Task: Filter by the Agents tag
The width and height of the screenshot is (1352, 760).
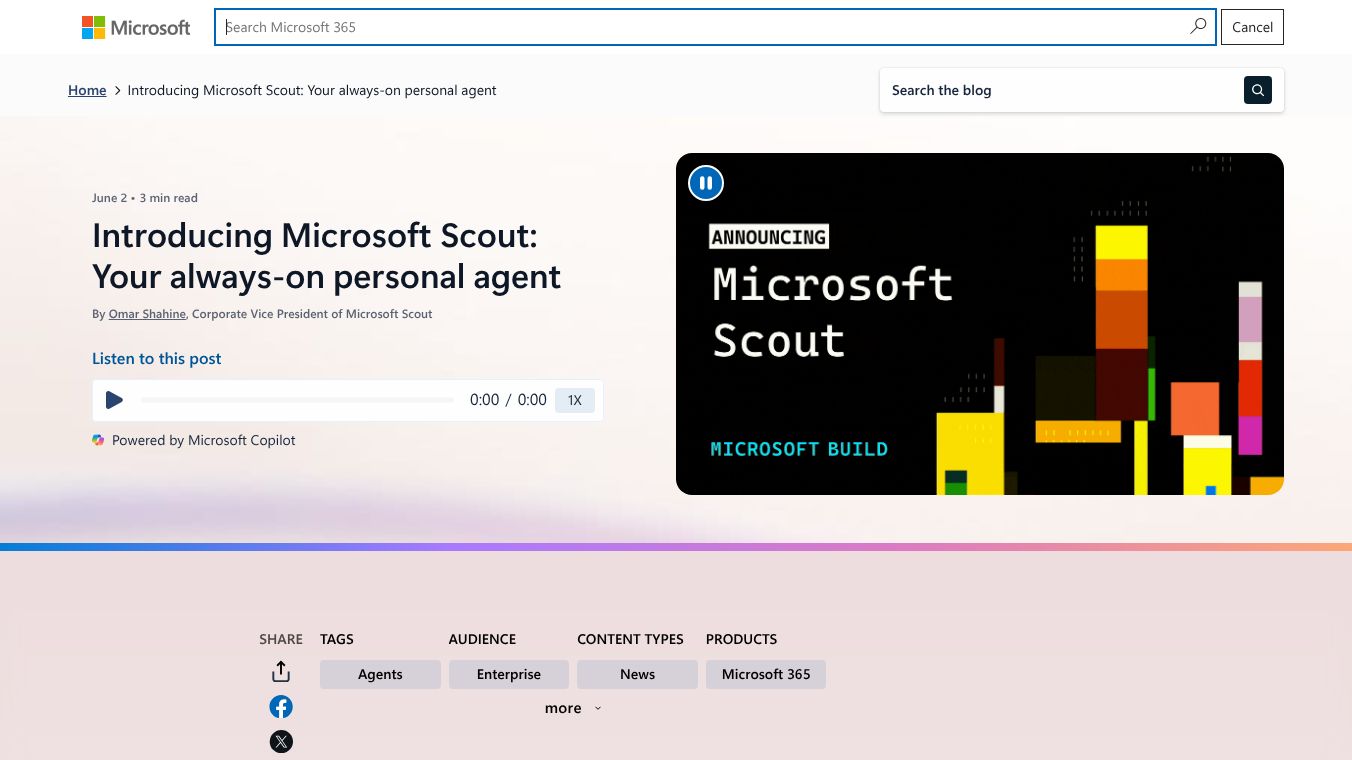Action: tap(380, 674)
